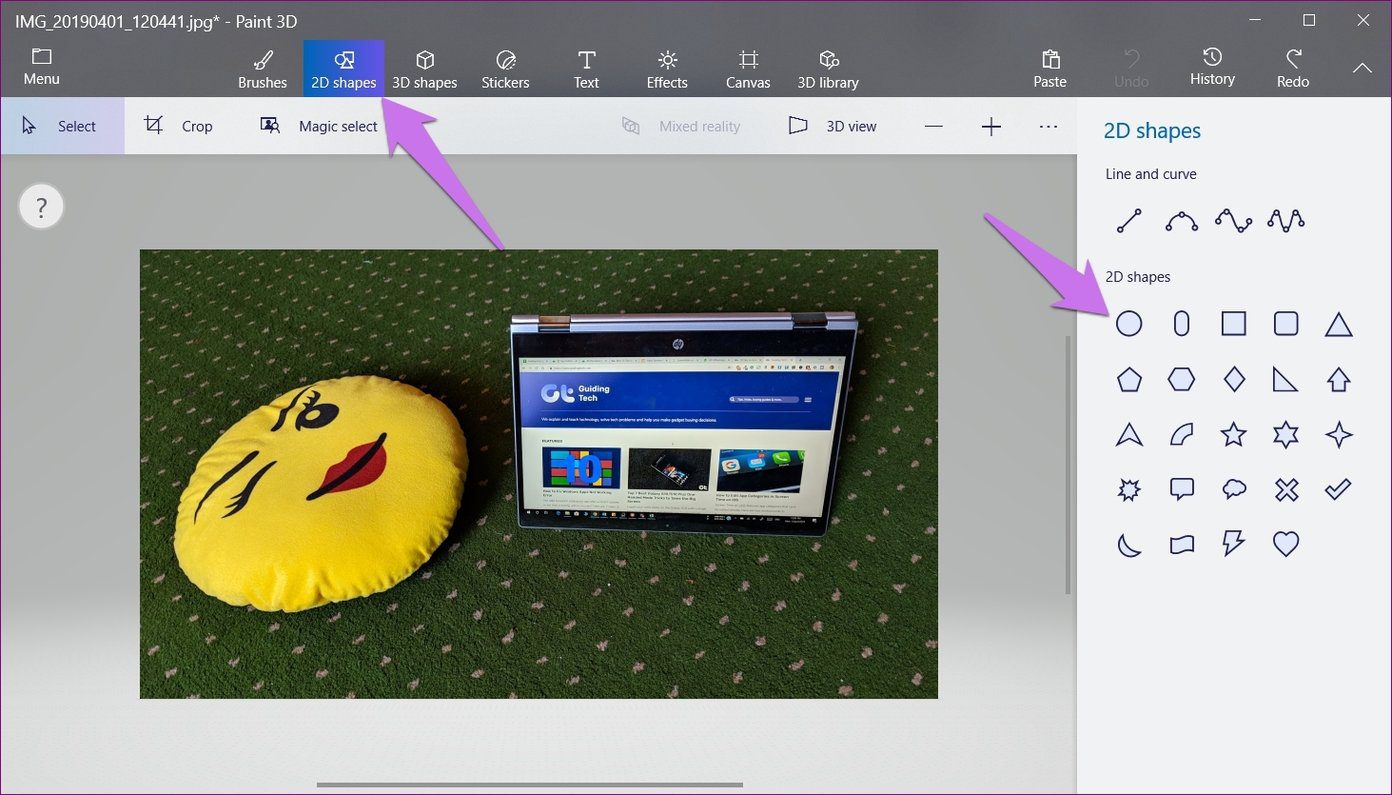
Task: Choose the six-point Star shape
Action: point(1286,434)
